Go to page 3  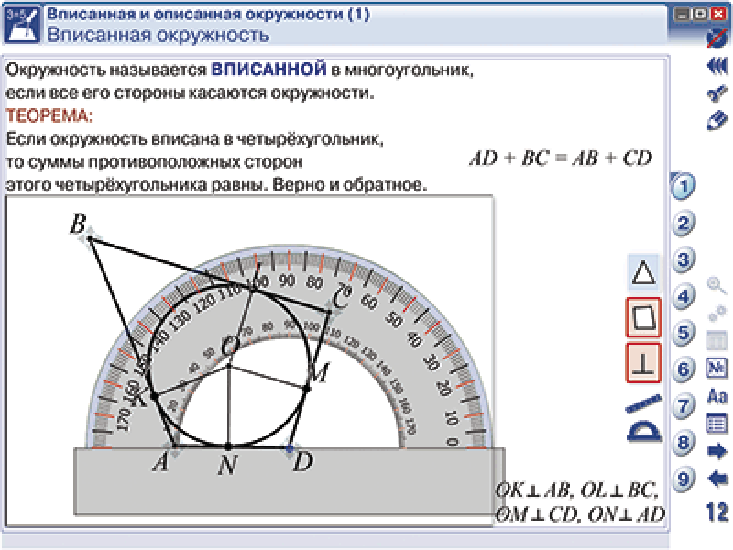coord(682,260)
